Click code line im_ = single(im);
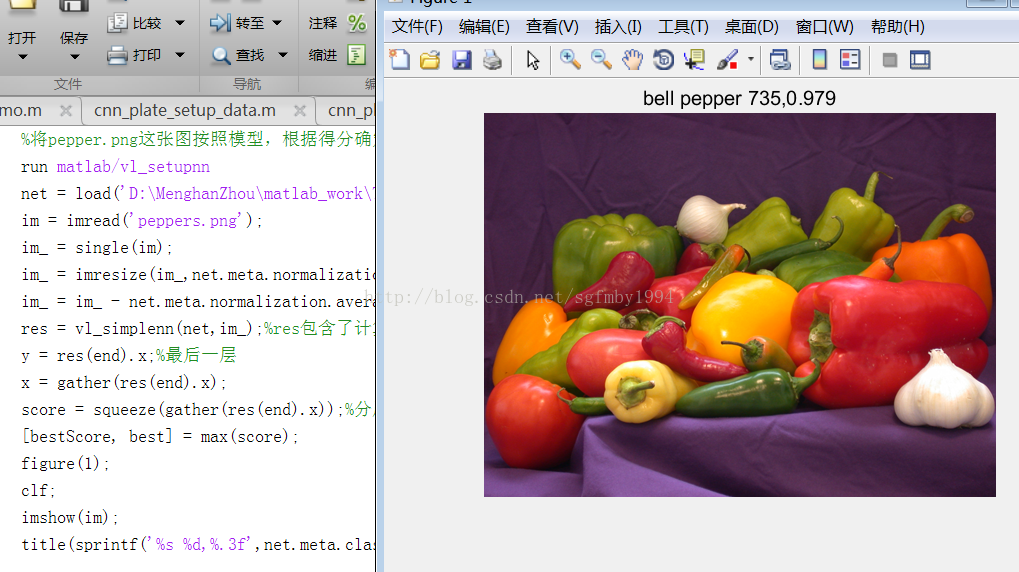1019x572 pixels. 97,248
